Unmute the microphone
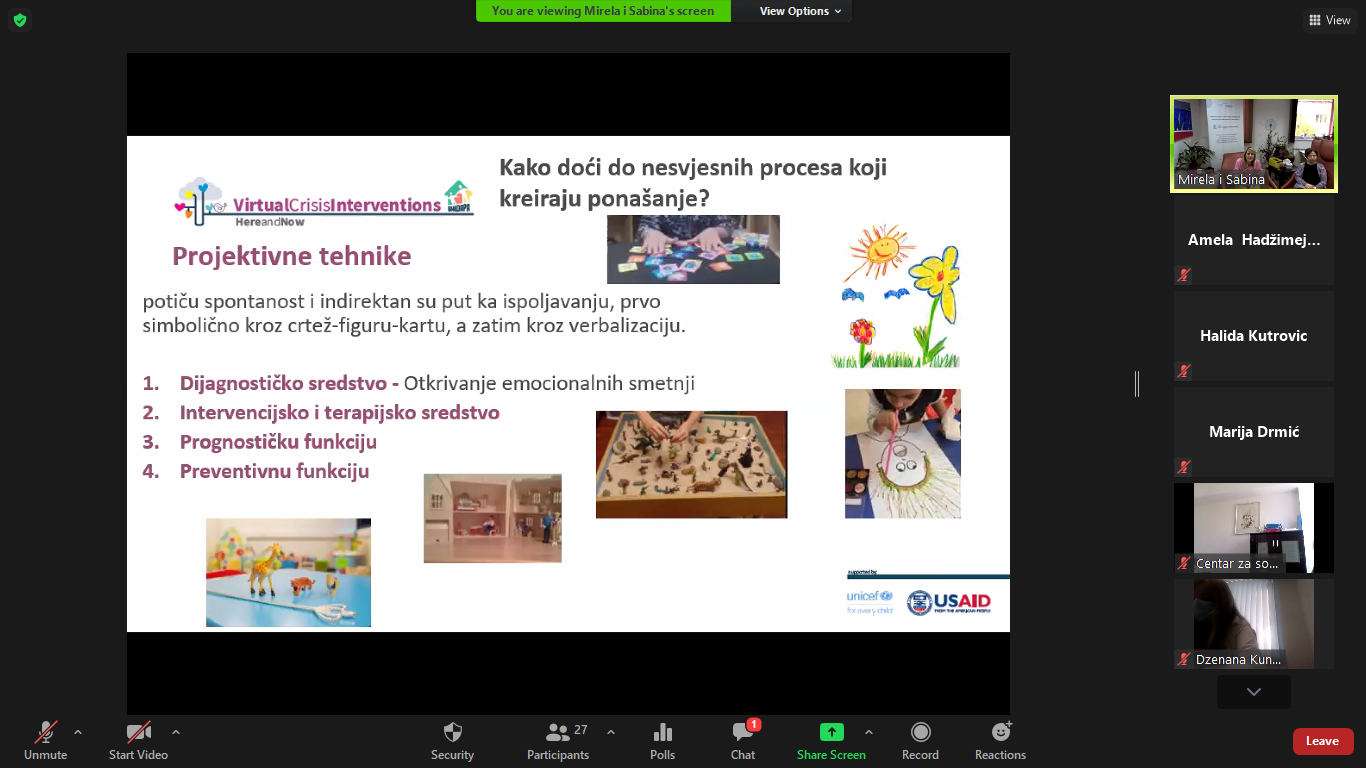 pos(45,732)
